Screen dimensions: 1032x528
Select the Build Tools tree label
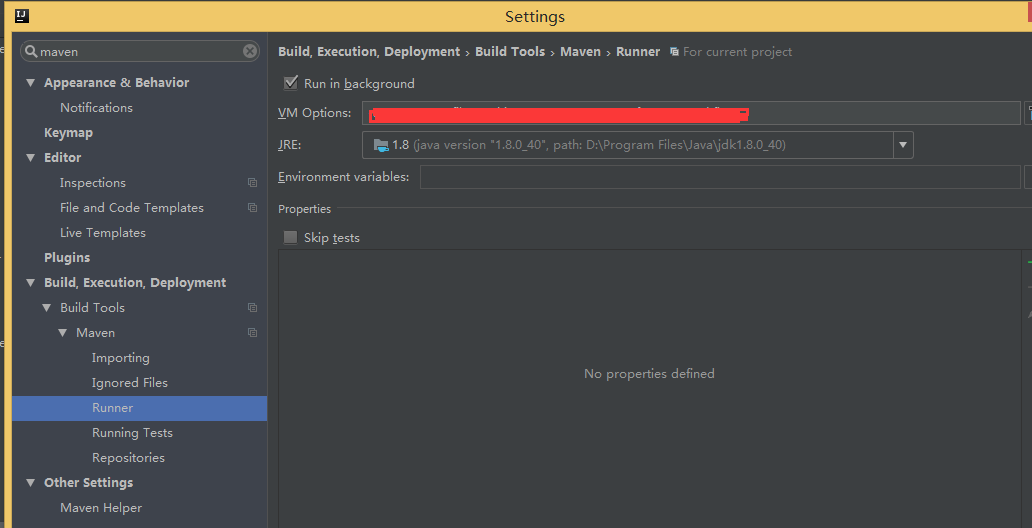pyautogui.click(x=92, y=307)
